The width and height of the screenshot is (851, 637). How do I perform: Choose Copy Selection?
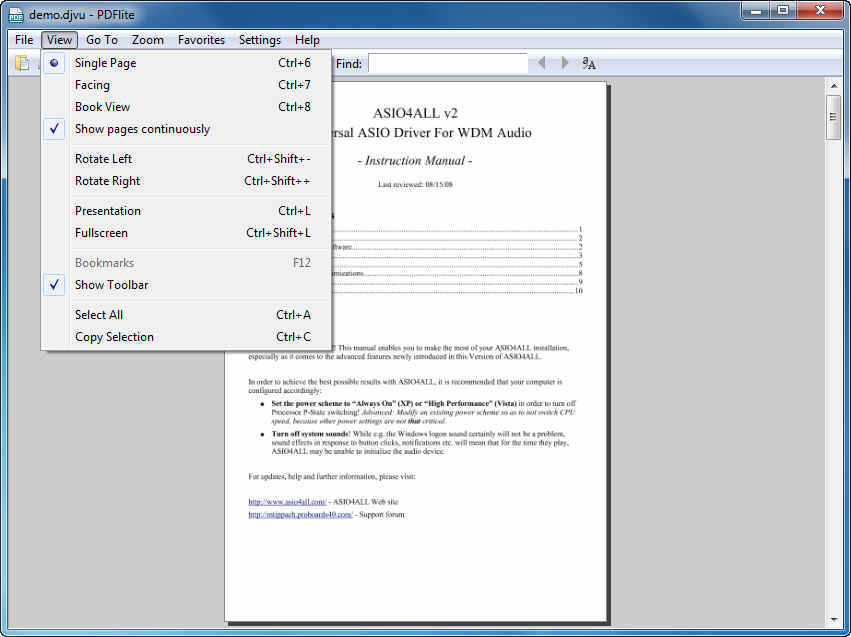pos(187,337)
